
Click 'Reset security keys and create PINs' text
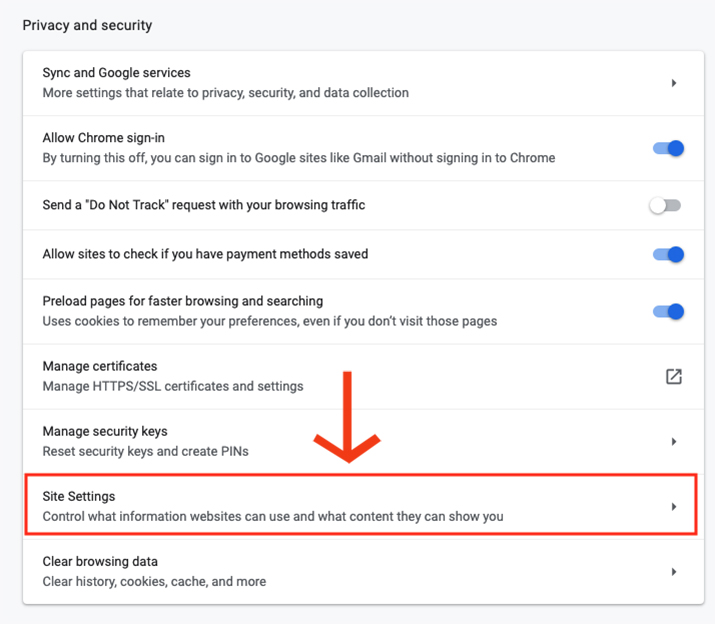coord(145,452)
